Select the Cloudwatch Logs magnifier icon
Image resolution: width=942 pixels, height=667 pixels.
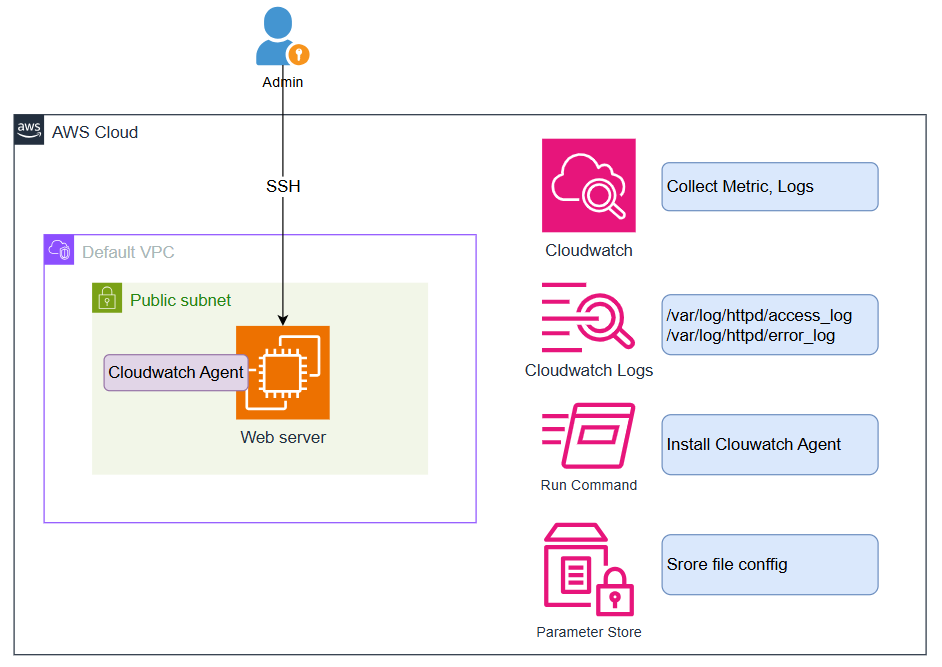pos(588,317)
